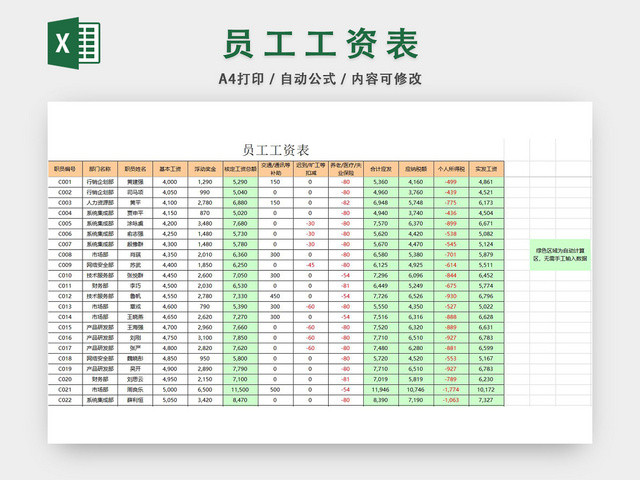This screenshot has width=640, height=480.
Task: Click bonus value 6,500 in row C021
Action: pos(205,390)
